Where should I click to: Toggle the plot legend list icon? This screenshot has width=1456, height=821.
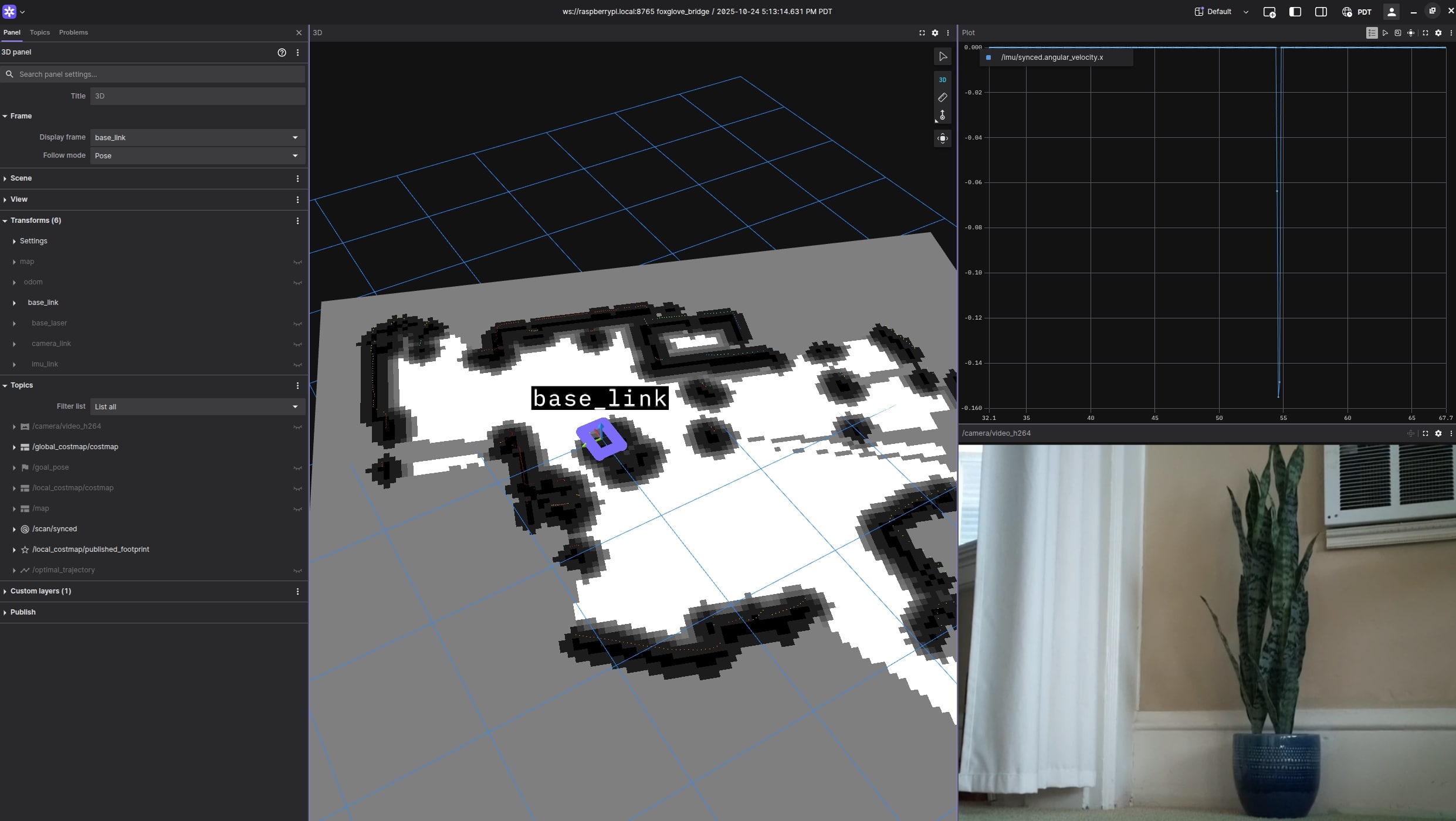pyautogui.click(x=1372, y=33)
